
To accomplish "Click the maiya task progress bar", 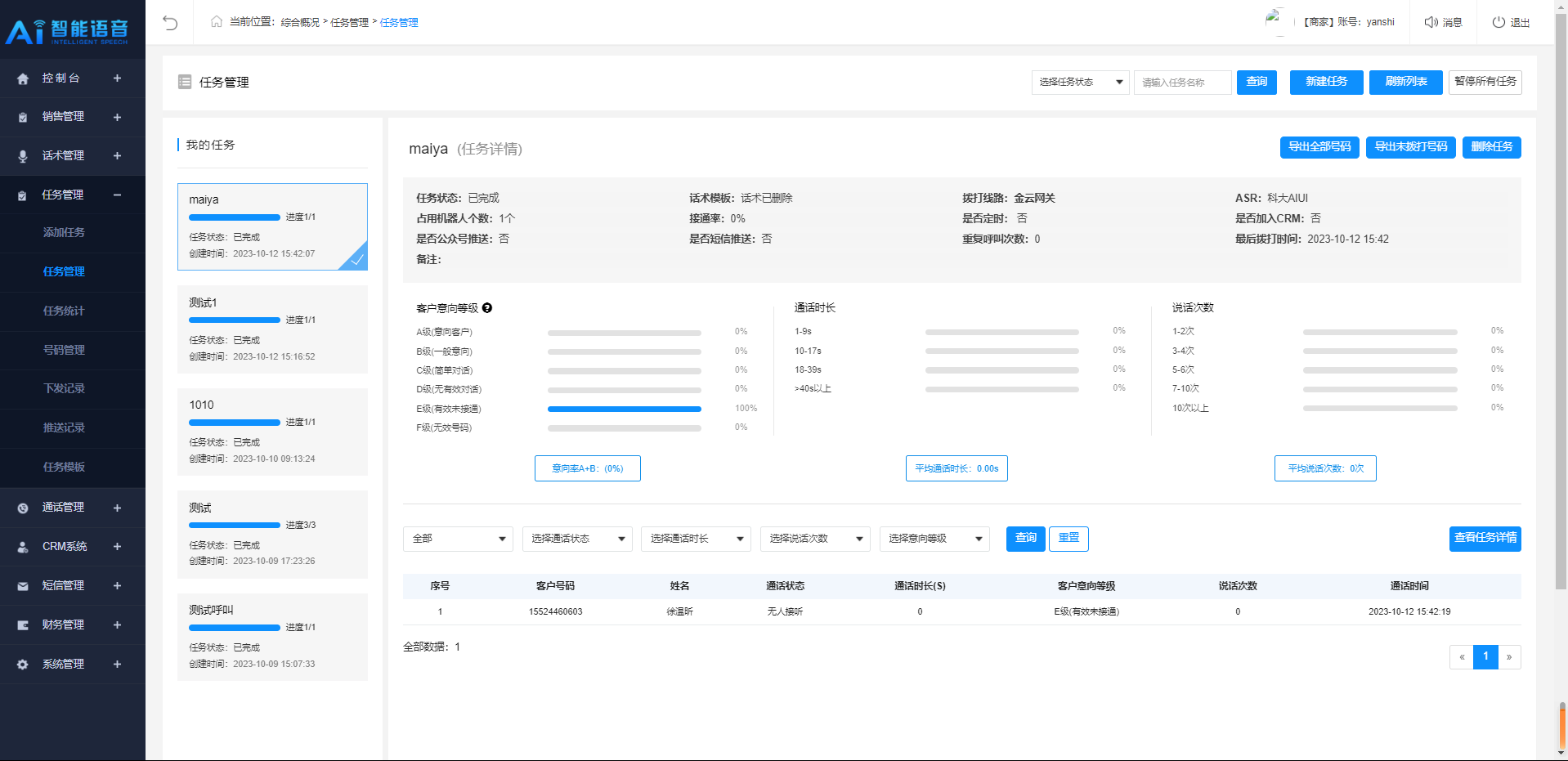I will (235, 217).
